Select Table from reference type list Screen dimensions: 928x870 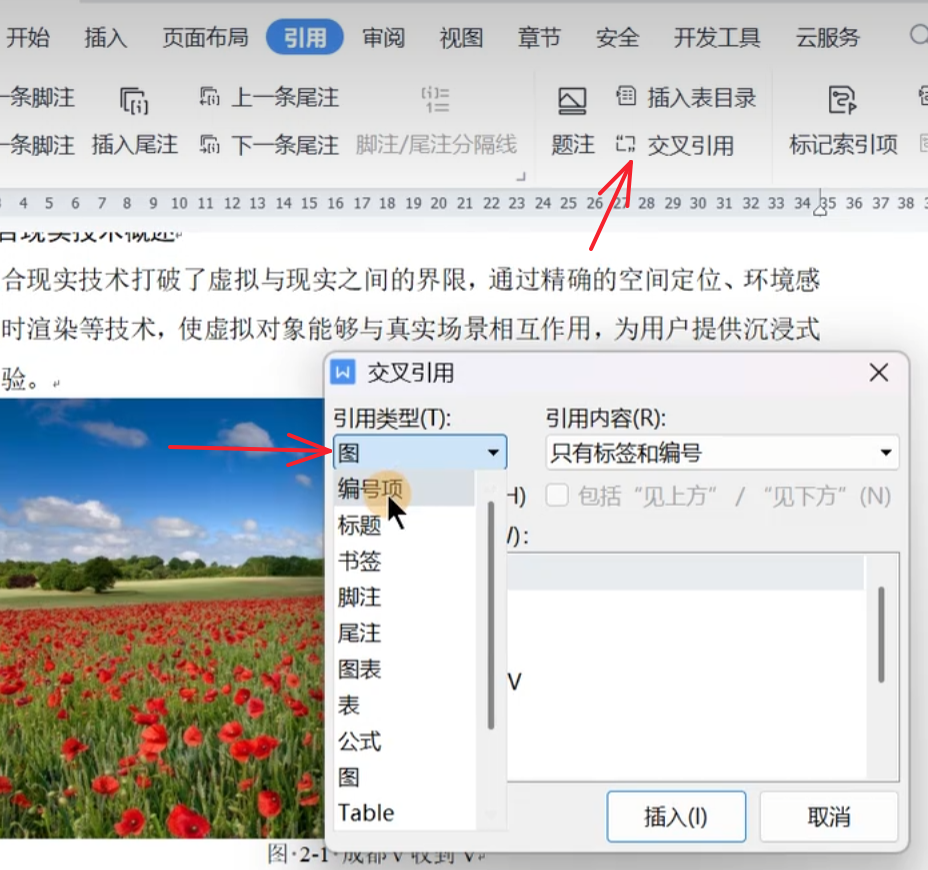click(x=404, y=813)
